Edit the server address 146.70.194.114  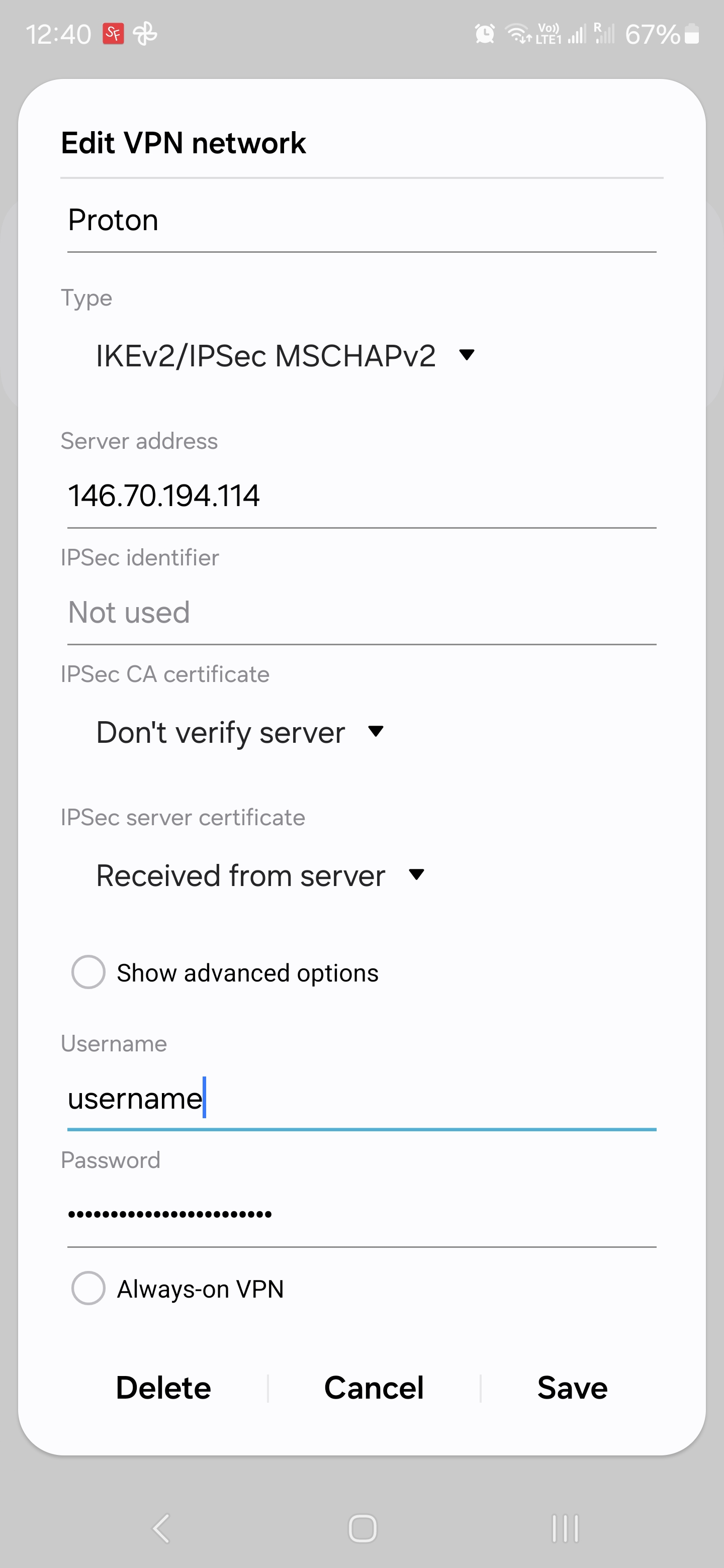pyautogui.click(x=361, y=496)
